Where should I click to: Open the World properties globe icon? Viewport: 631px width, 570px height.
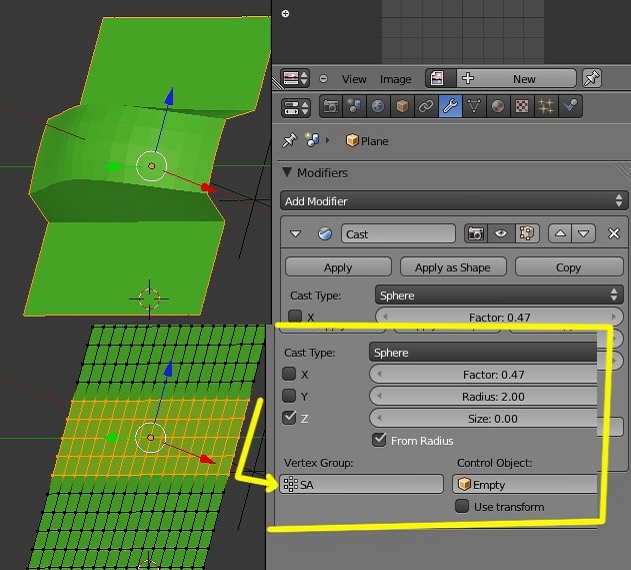[x=378, y=106]
